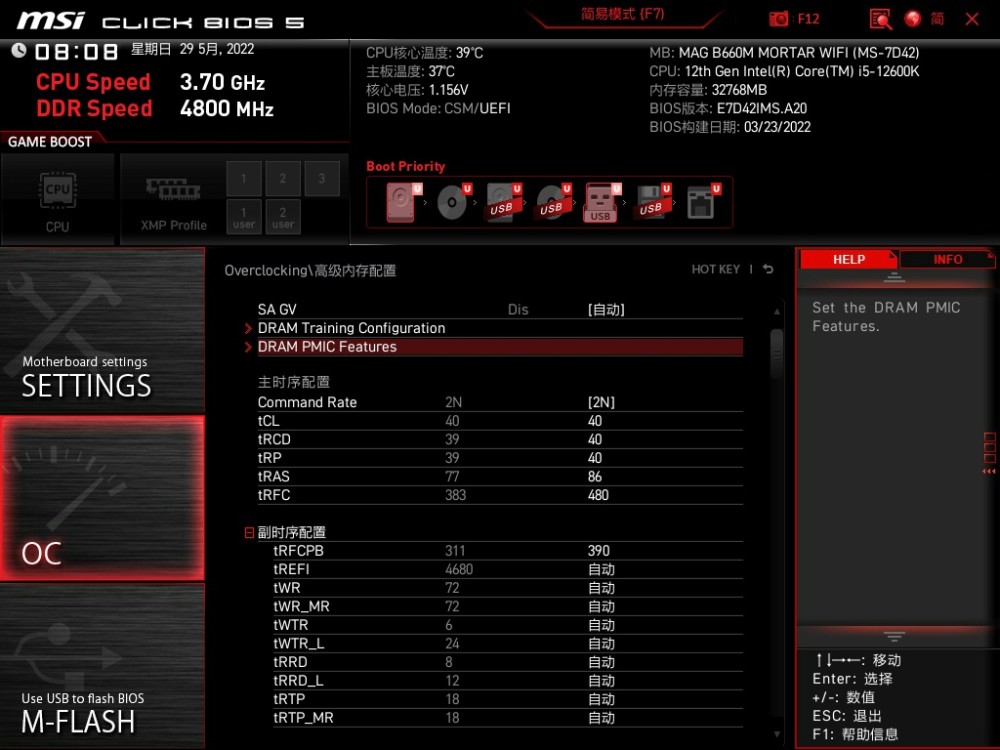Collapse the 副时序配置 section
Screen dimensions: 1000x750
(x=249, y=532)
